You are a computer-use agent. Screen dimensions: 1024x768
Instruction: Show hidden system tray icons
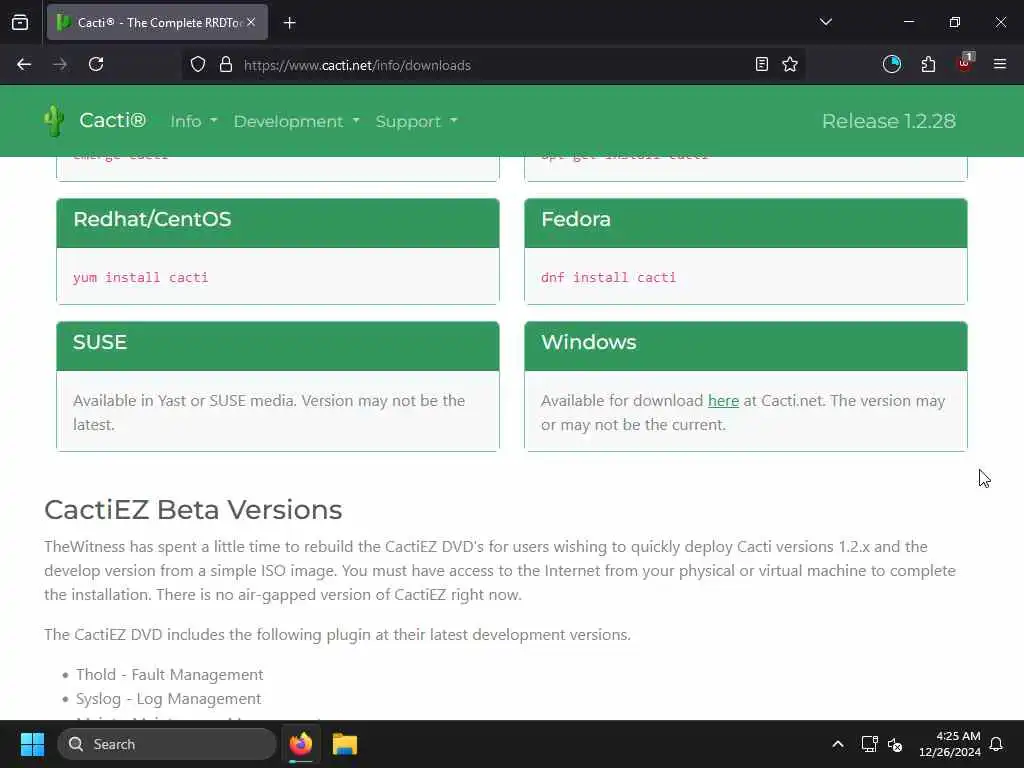pyautogui.click(x=838, y=744)
